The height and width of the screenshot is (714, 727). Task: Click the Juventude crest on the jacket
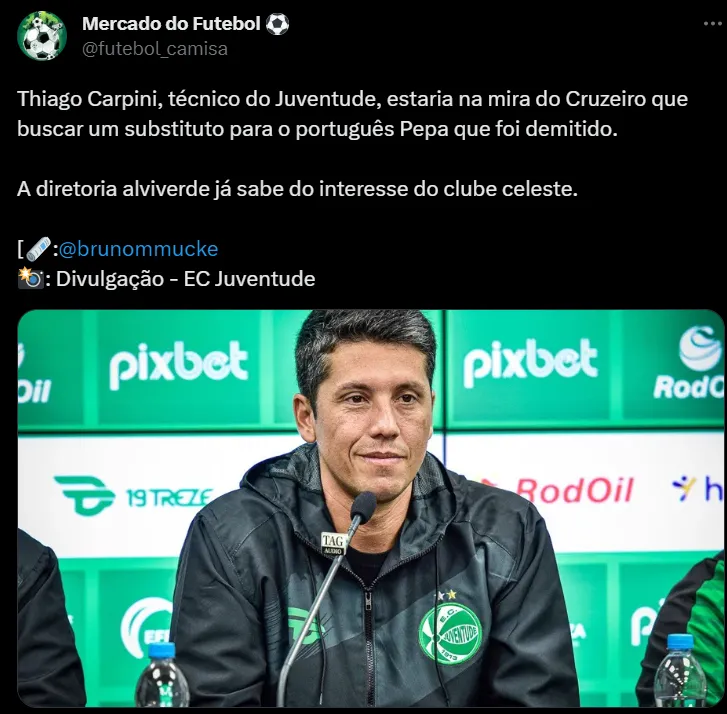[449, 632]
